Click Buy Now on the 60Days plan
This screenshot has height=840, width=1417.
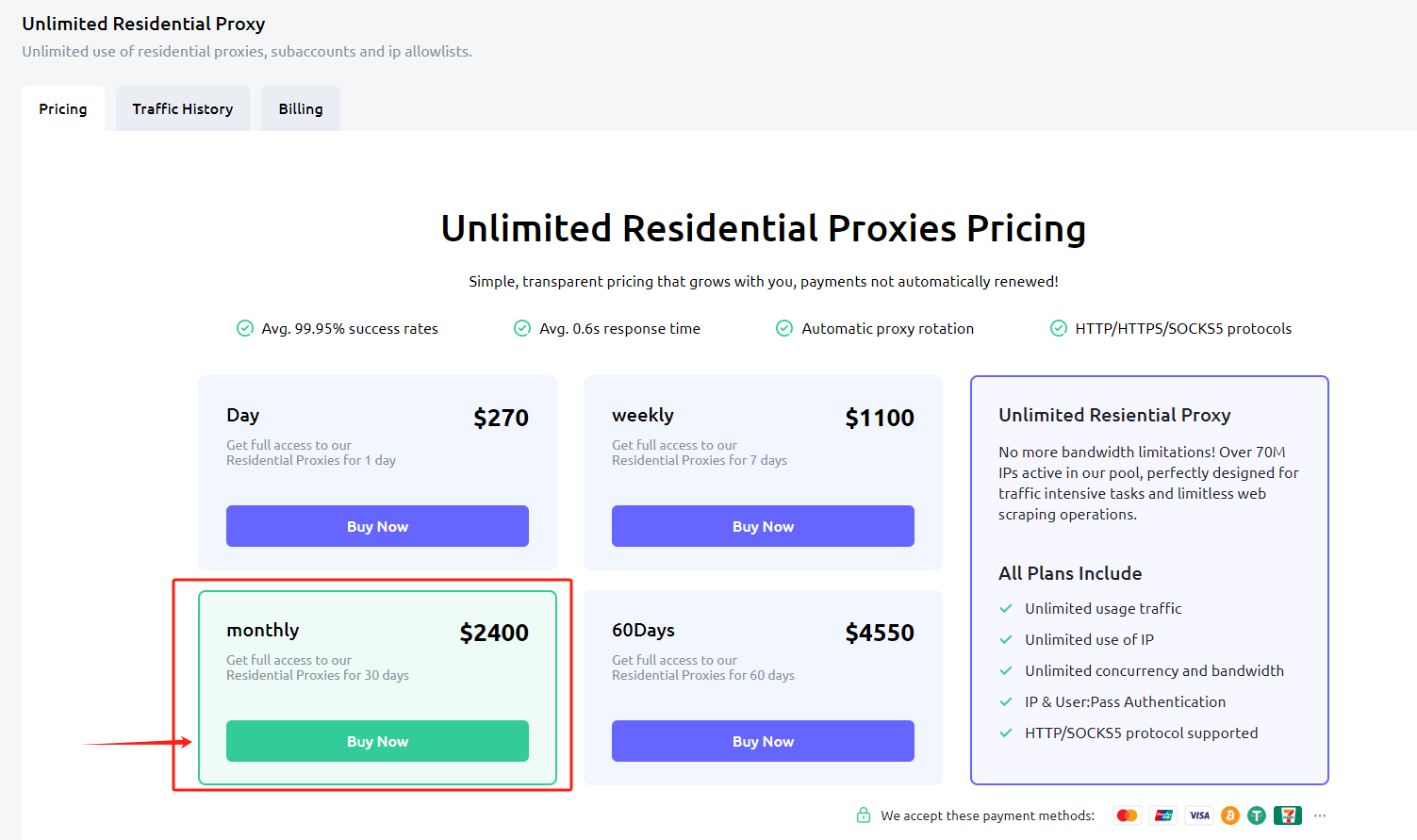pos(763,741)
